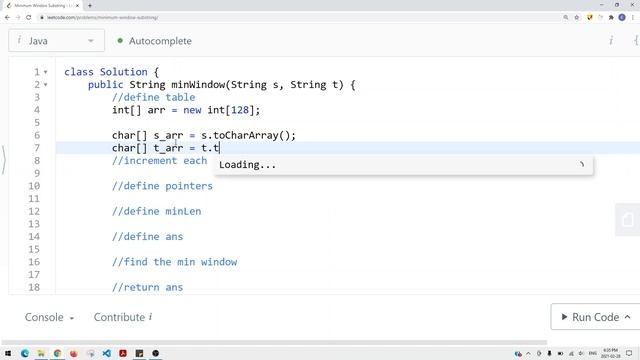Show hidden system tray icons
This screenshot has width=640, height=360.
pyautogui.click(x=529, y=353)
